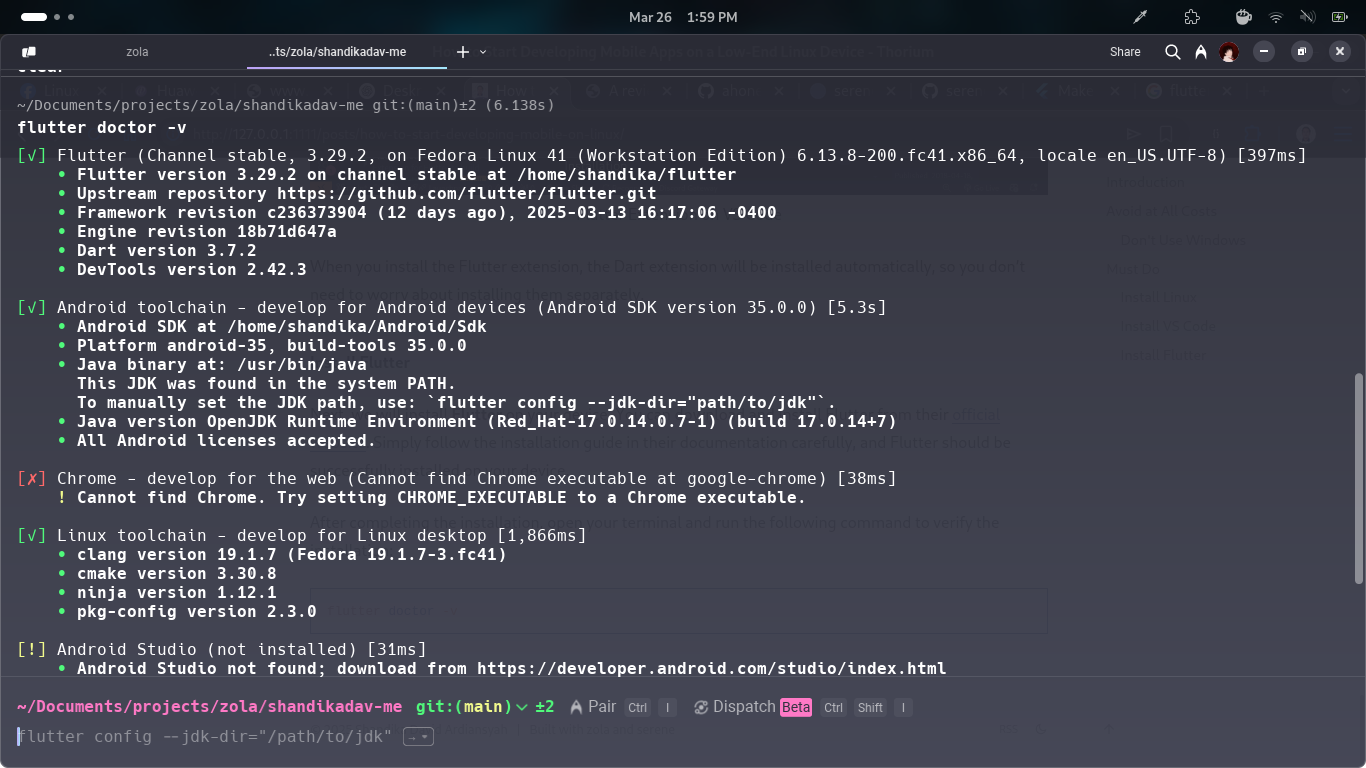This screenshot has width=1366, height=768.
Task: Click the terminal vertical scrollbar
Action: pos(1357,478)
